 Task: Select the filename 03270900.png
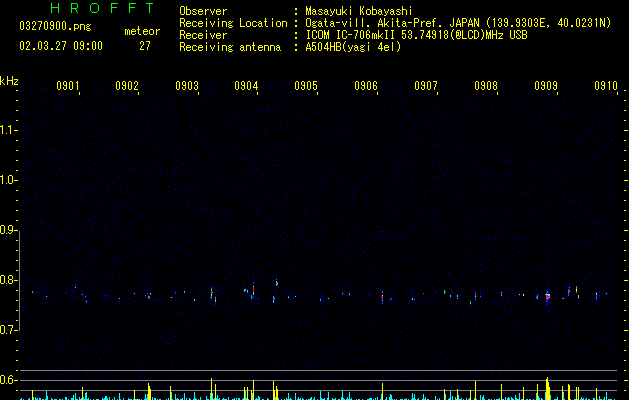[x=55, y=27]
